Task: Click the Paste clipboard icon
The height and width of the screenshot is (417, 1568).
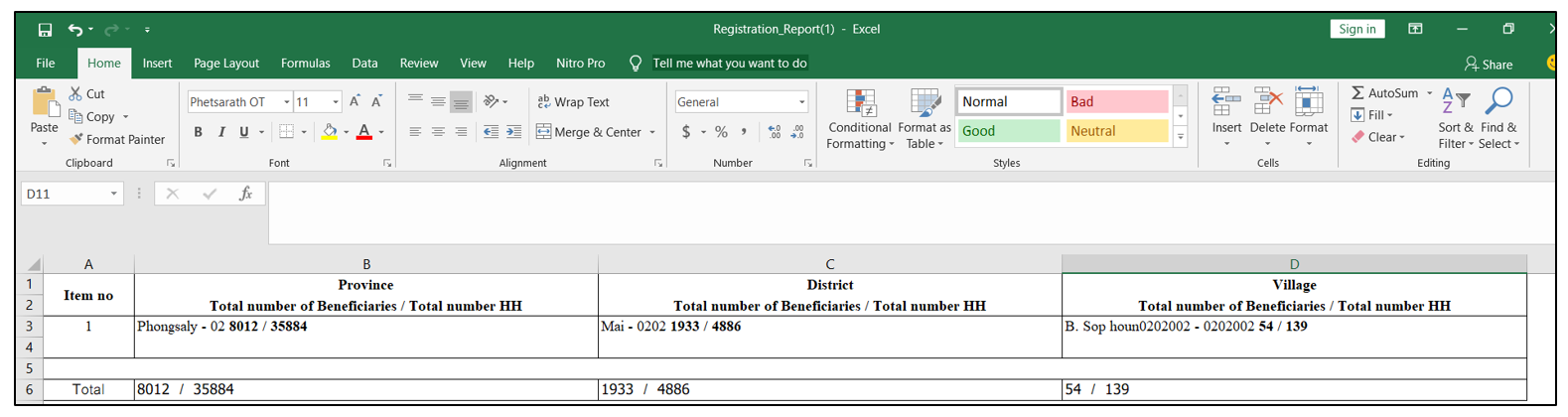Action: click(x=45, y=102)
